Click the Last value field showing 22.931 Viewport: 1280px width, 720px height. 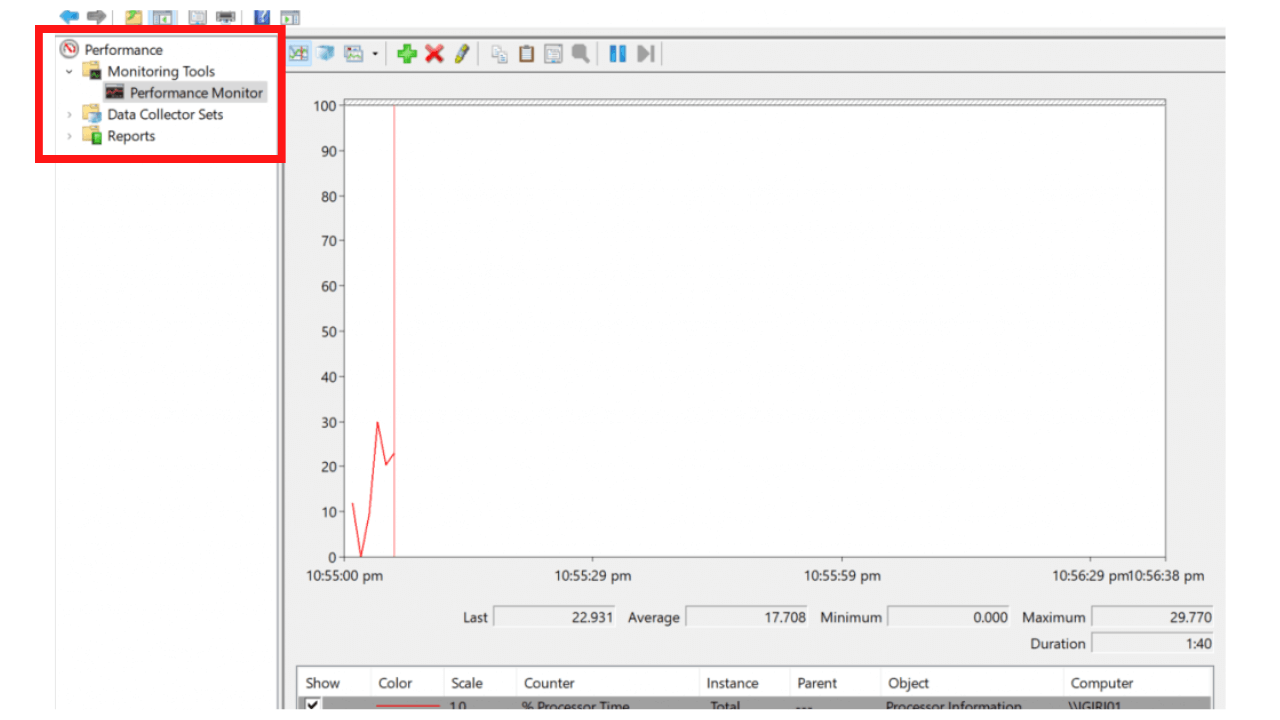555,618
